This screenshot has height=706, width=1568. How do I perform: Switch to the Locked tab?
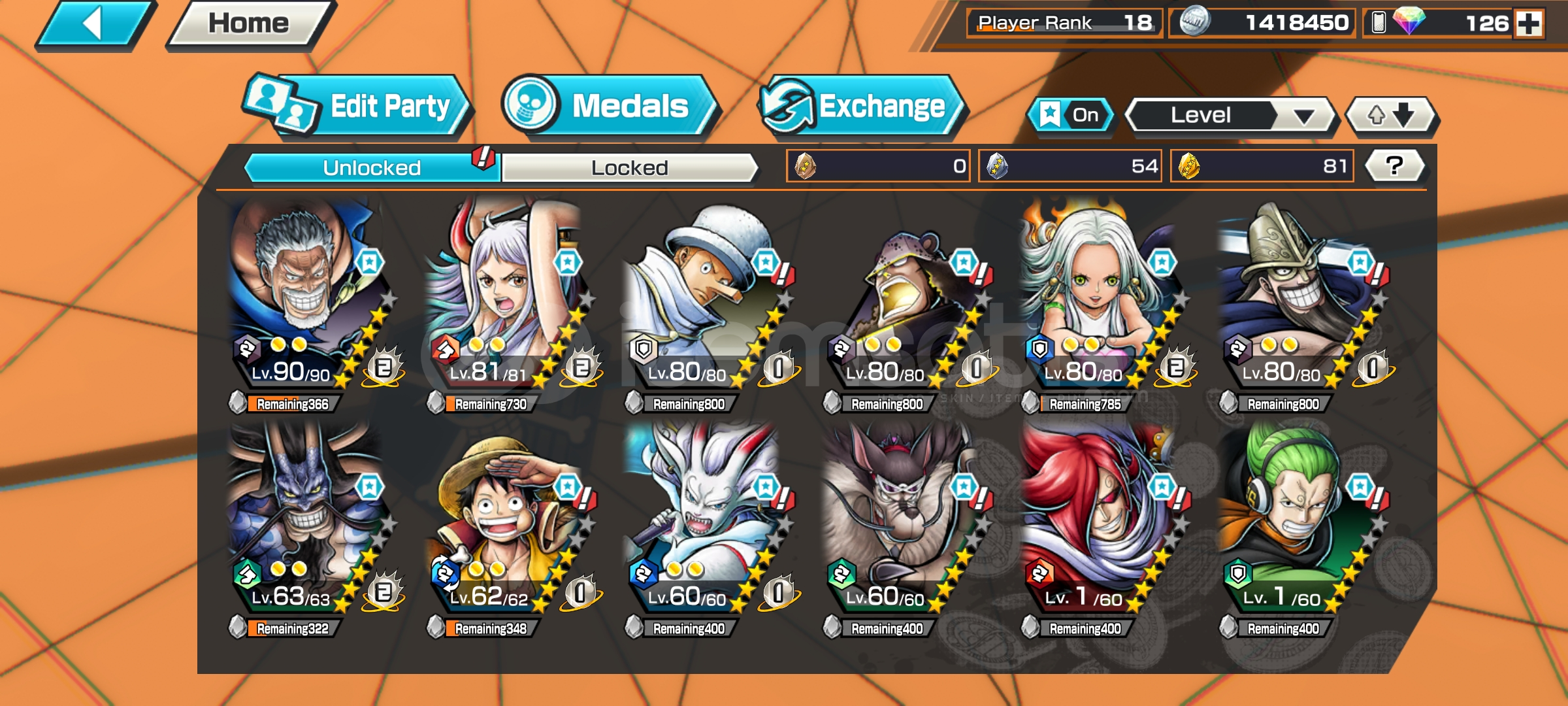629,168
